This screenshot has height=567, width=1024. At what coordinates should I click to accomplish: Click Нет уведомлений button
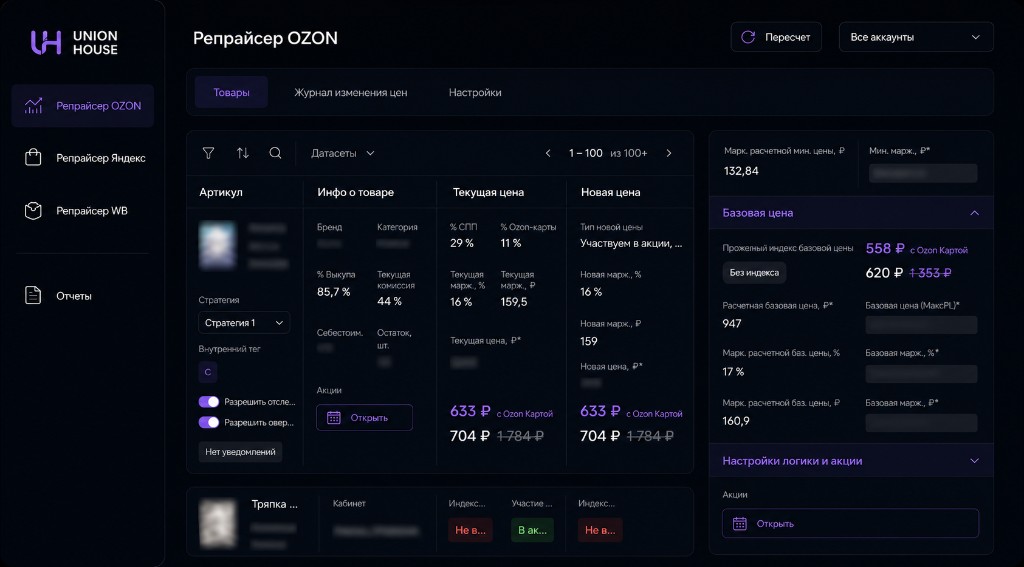(x=240, y=451)
